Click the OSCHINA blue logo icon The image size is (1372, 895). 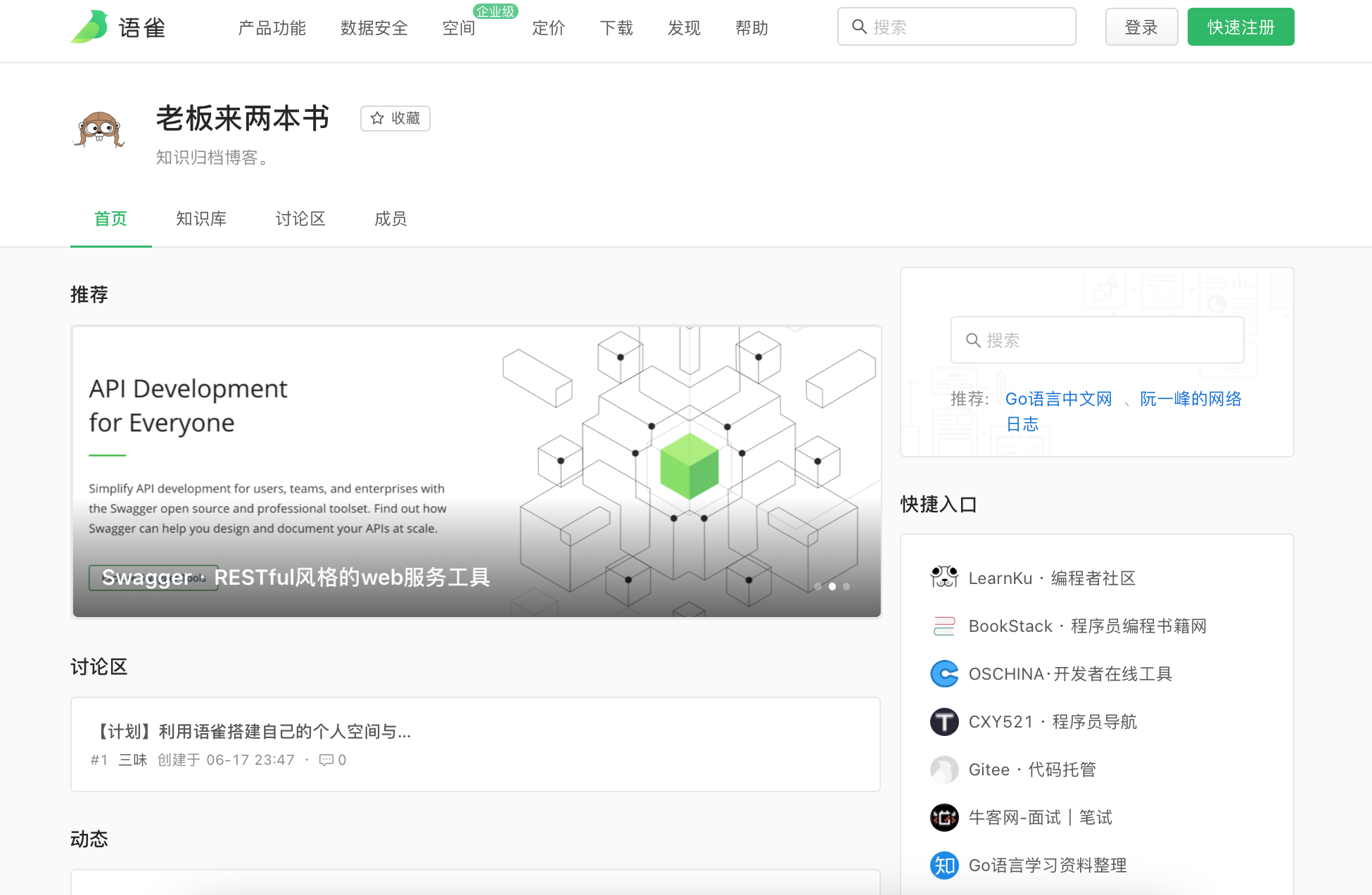(944, 673)
